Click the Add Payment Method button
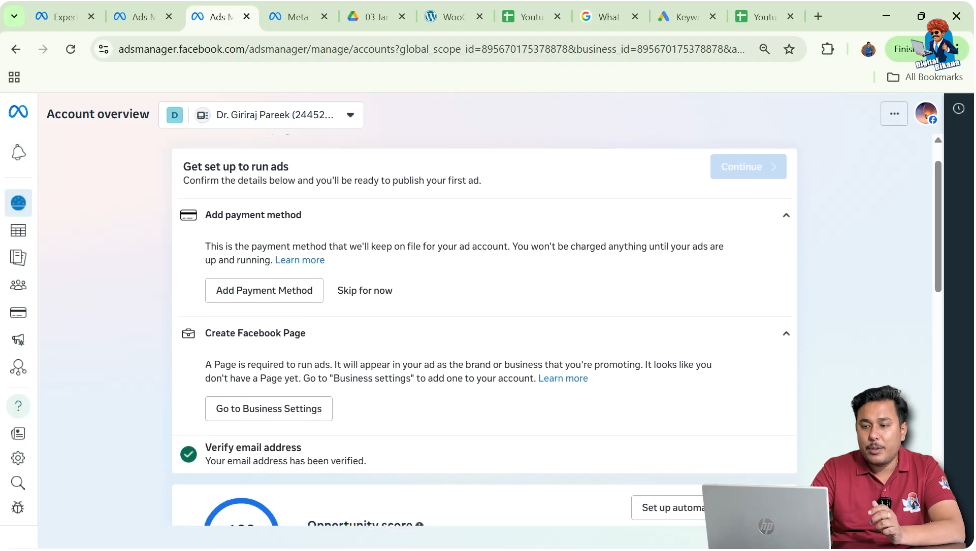Screen dimensions: 976x551 point(264,291)
